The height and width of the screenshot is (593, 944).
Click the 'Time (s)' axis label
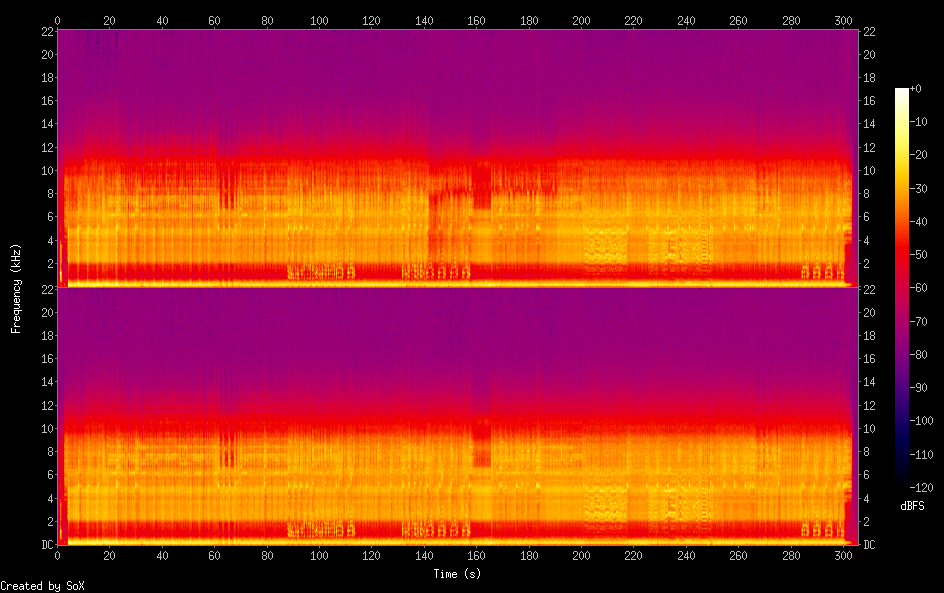459,574
